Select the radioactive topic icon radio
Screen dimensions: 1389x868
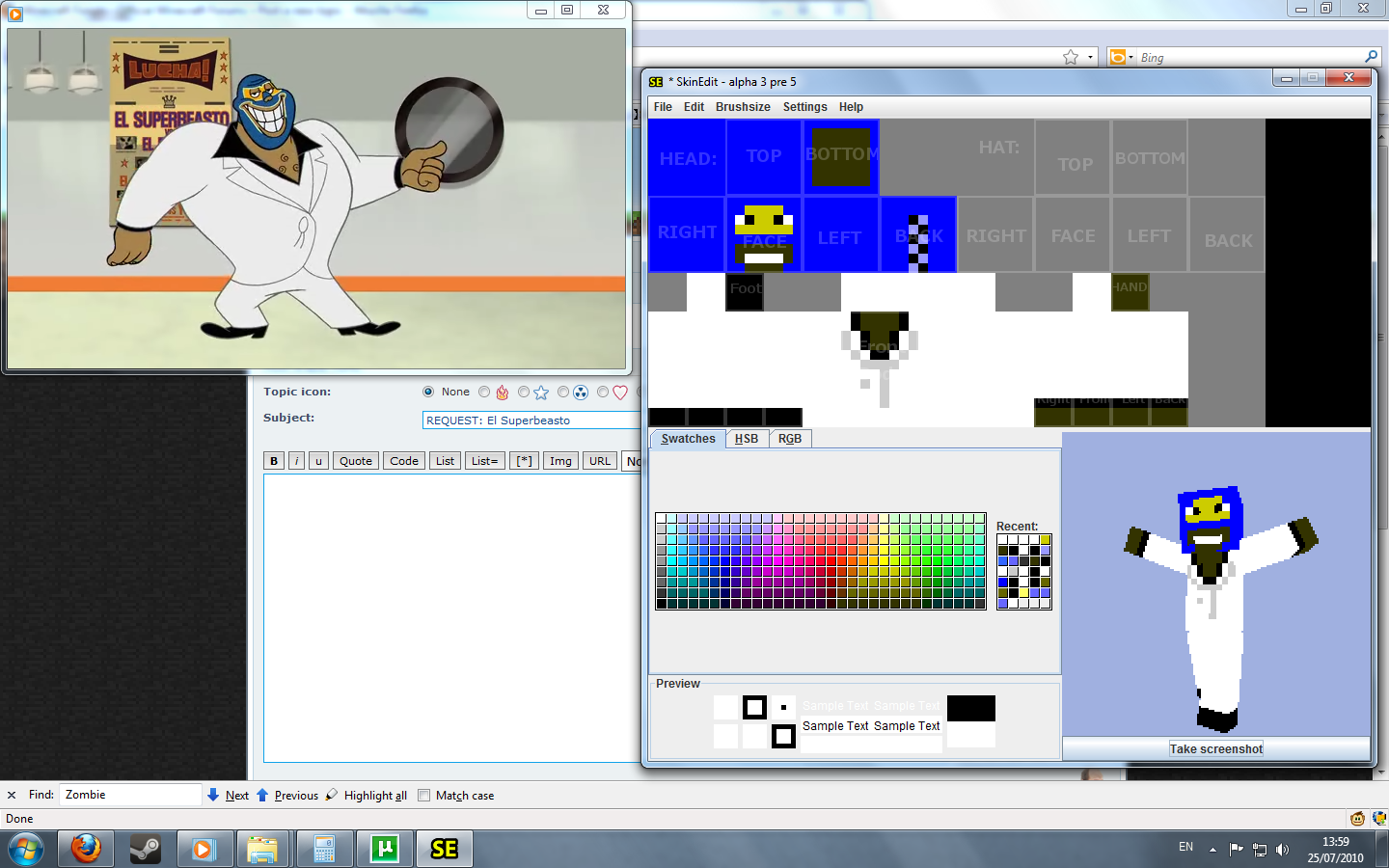tap(563, 392)
